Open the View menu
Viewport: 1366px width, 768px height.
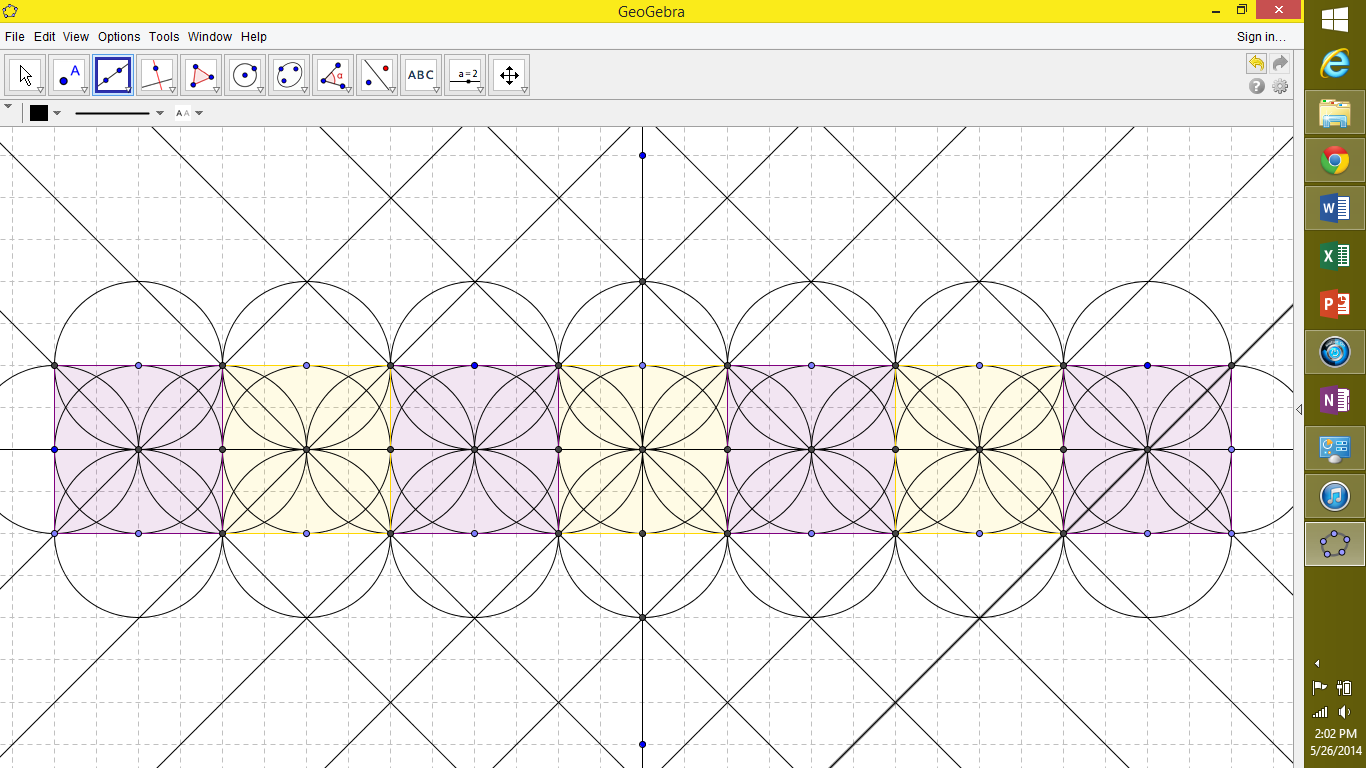[76, 37]
